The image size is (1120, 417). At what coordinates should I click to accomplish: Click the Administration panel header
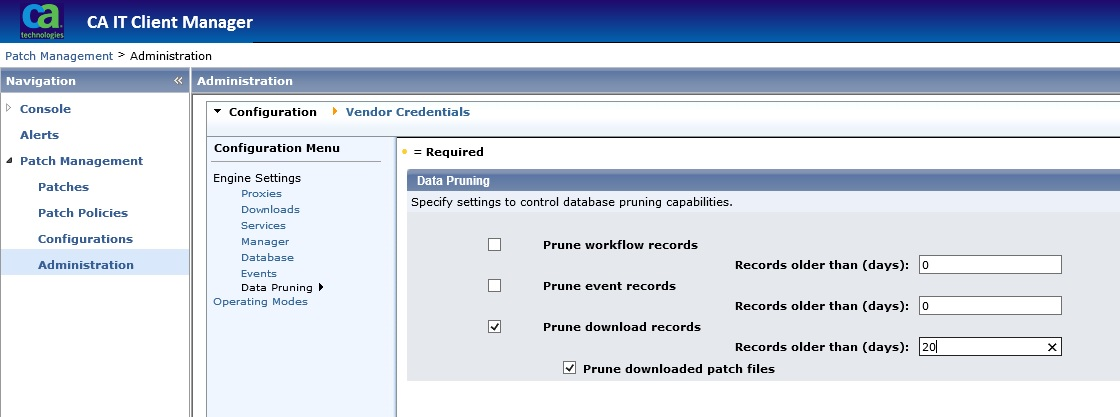[656, 81]
